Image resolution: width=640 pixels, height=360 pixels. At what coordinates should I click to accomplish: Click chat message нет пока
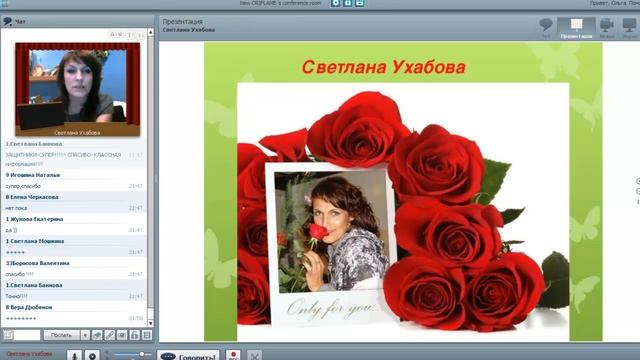pos(16,208)
